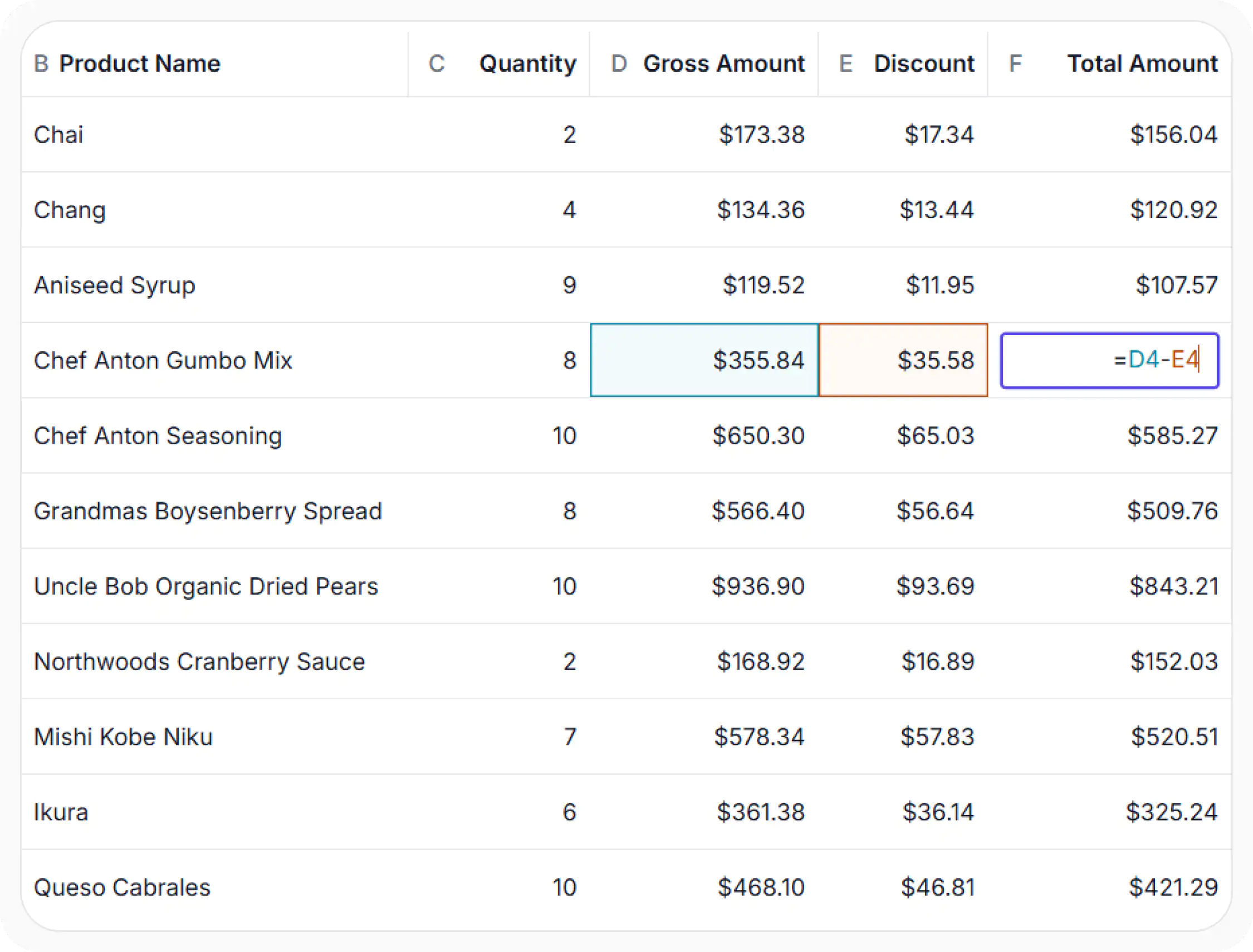Select highlighted gross amount $355.84
The height and width of the screenshot is (952, 1253).
tap(704, 360)
